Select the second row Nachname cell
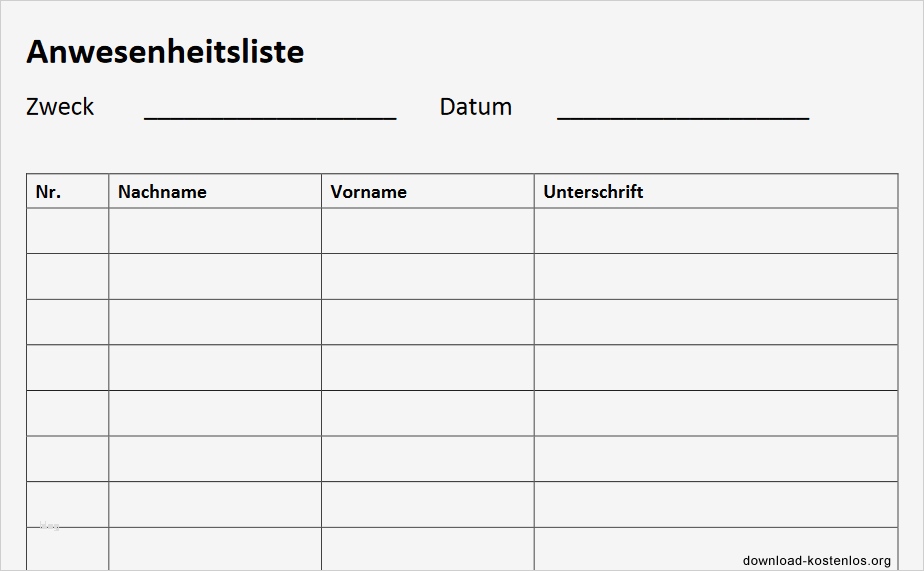The height and width of the screenshot is (571, 924). click(x=215, y=277)
